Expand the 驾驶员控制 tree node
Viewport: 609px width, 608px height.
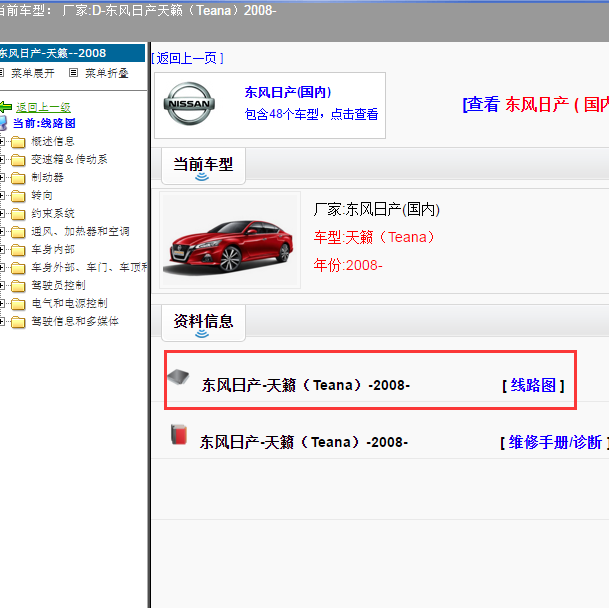2,286
